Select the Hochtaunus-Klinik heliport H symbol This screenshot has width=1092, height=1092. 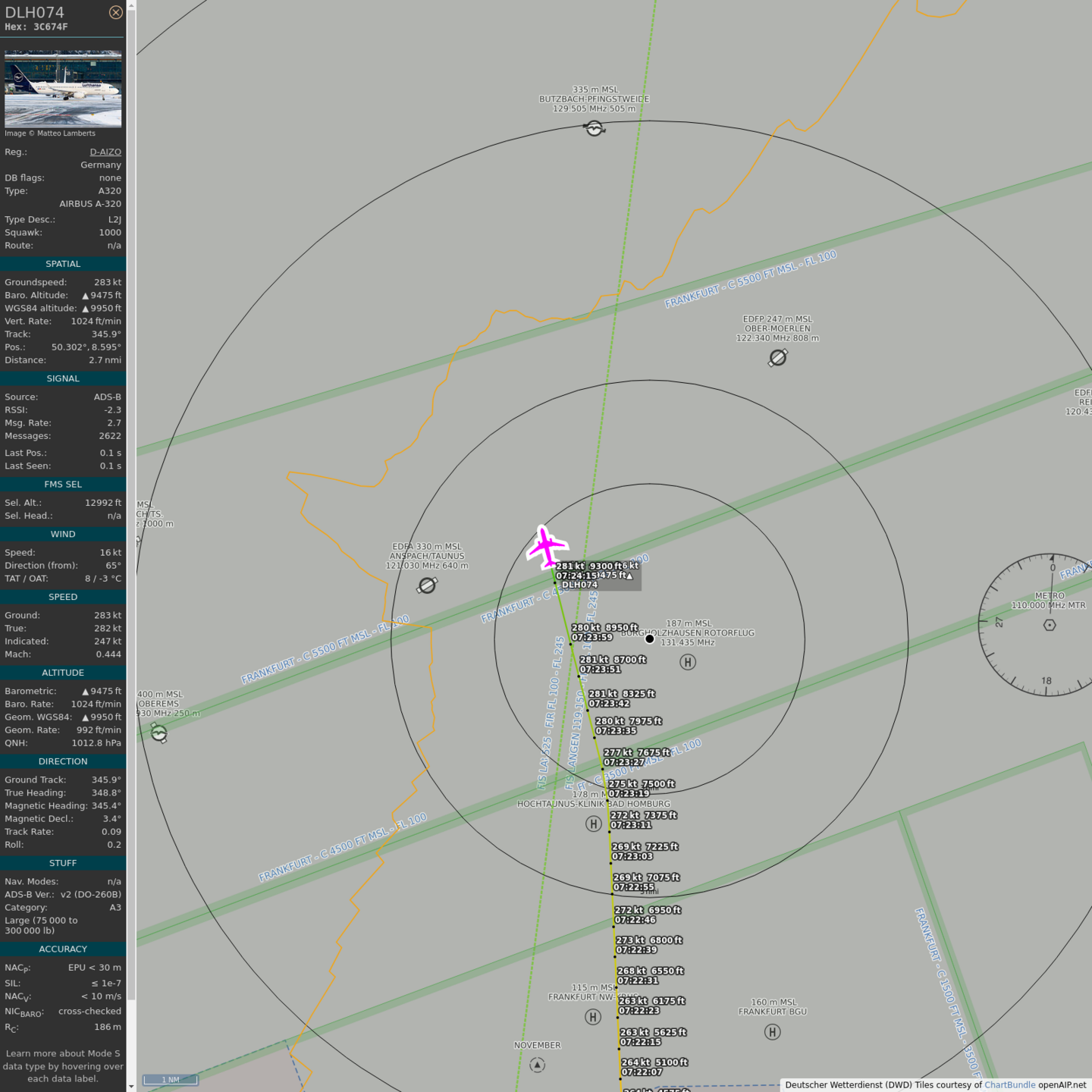(x=594, y=824)
